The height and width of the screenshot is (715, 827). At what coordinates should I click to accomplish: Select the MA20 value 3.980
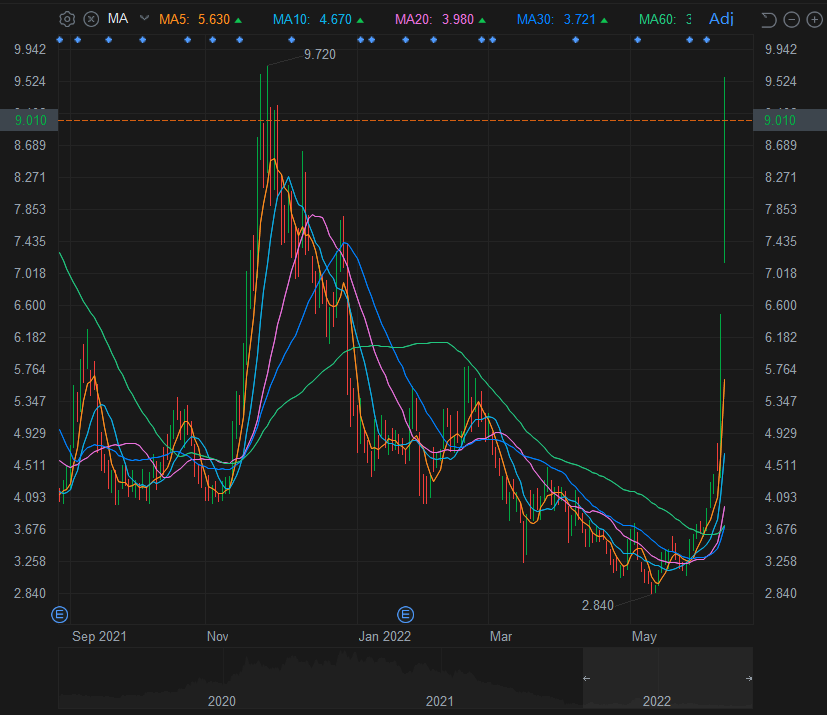(458, 20)
